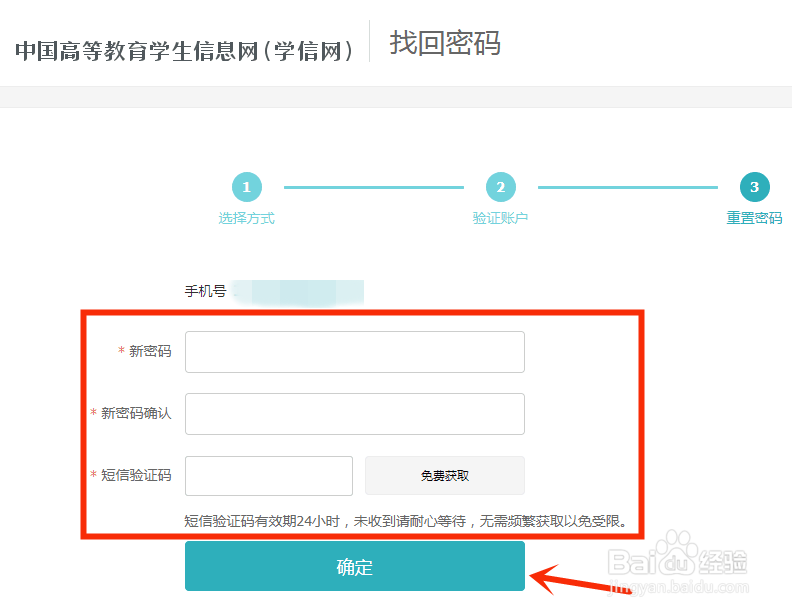Viewport: 792px width, 614px height.
Task: Click the 手机号 label
Action: click(205, 292)
